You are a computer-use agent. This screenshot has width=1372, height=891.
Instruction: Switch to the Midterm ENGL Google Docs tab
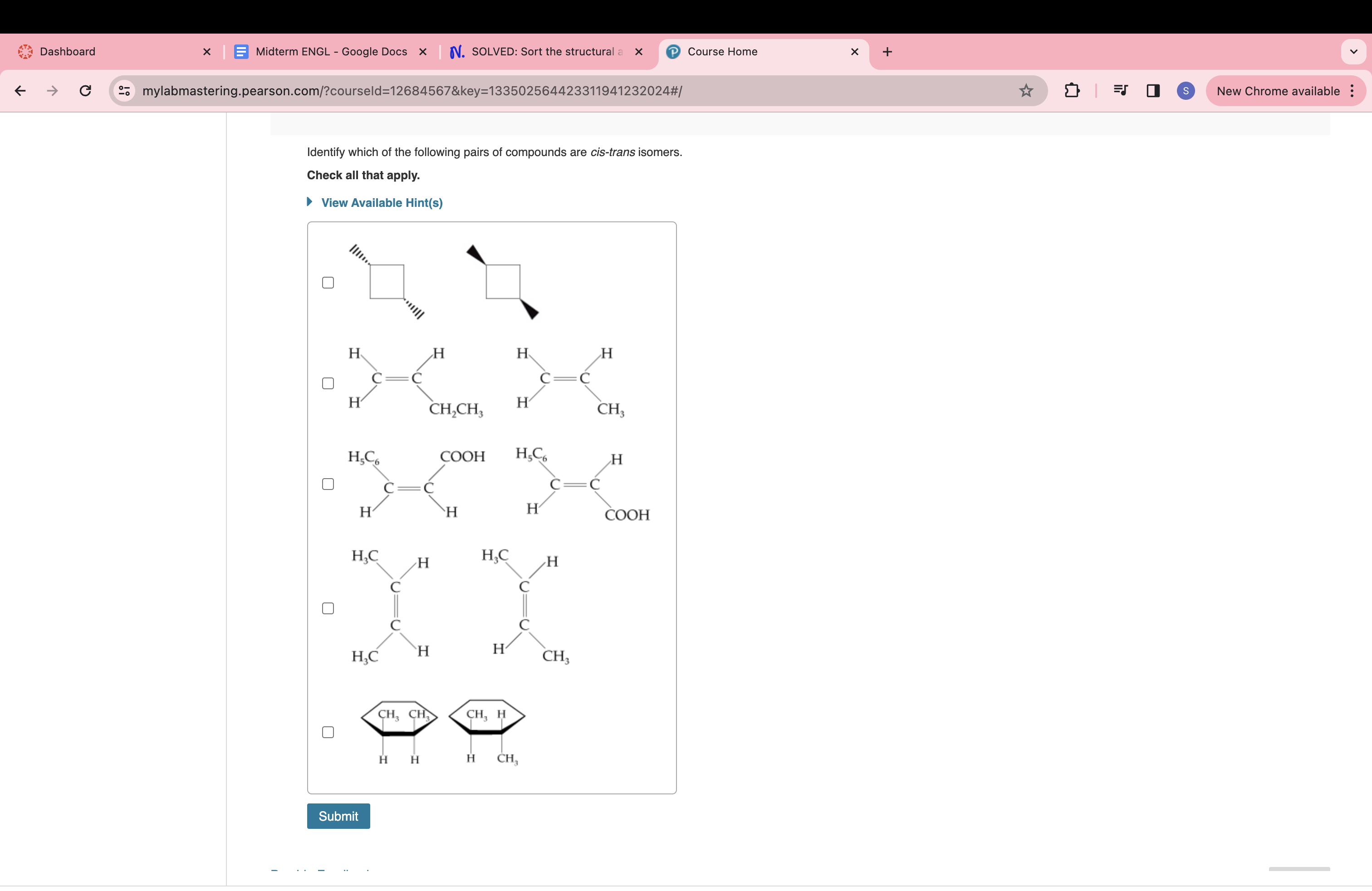point(331,52)
